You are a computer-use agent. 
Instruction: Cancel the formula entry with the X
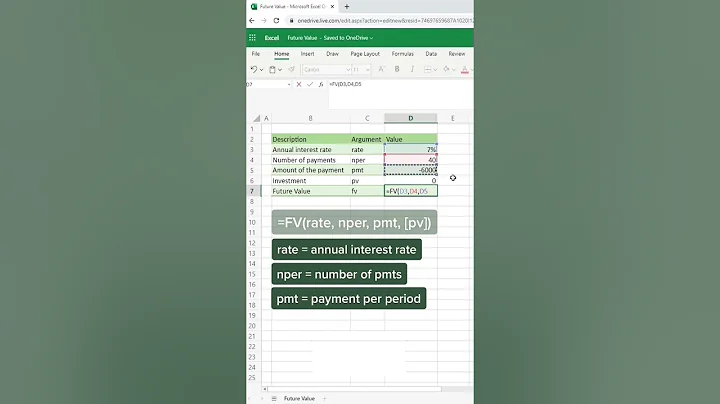(x=299, y=84)
